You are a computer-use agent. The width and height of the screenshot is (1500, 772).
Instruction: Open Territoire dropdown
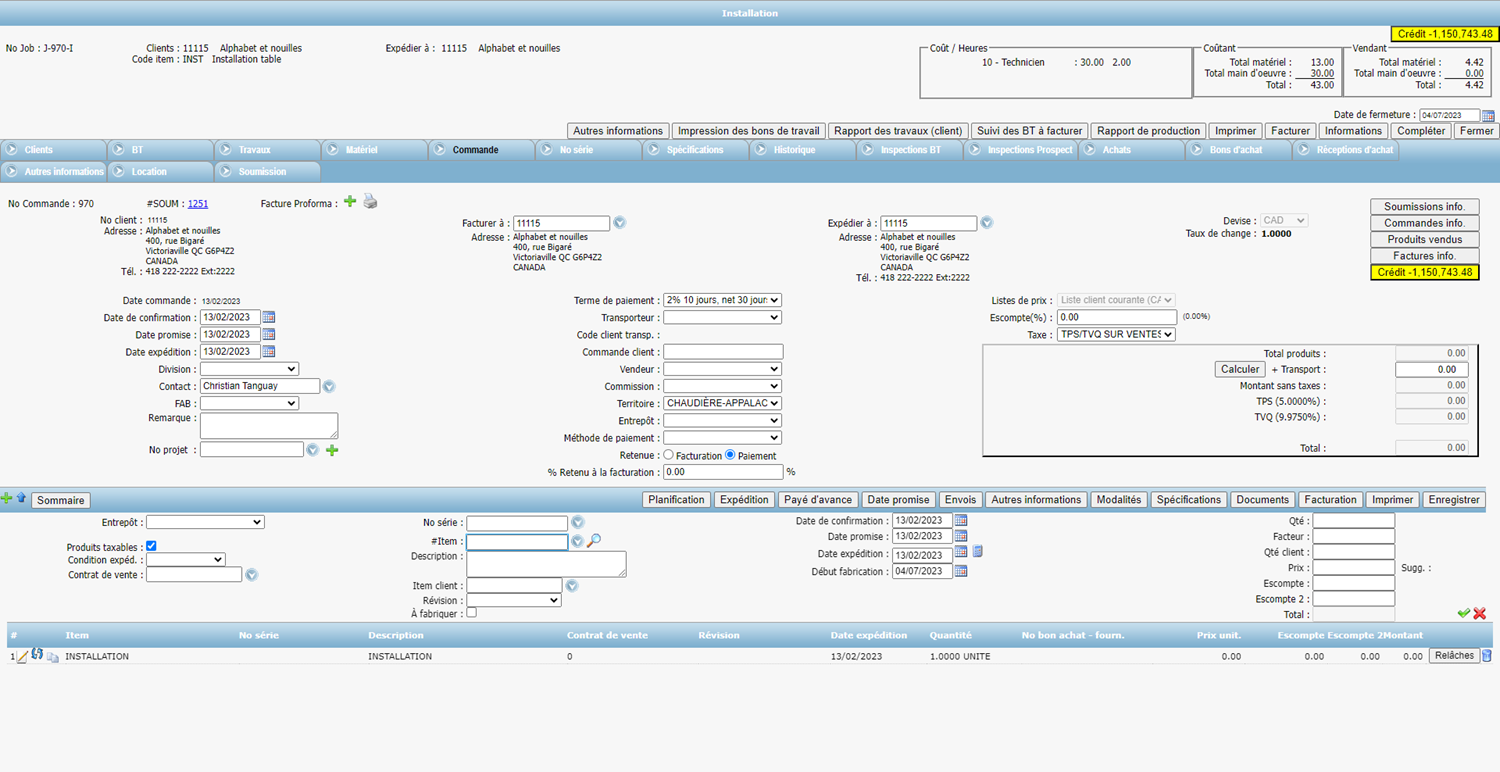coord(722,403)
